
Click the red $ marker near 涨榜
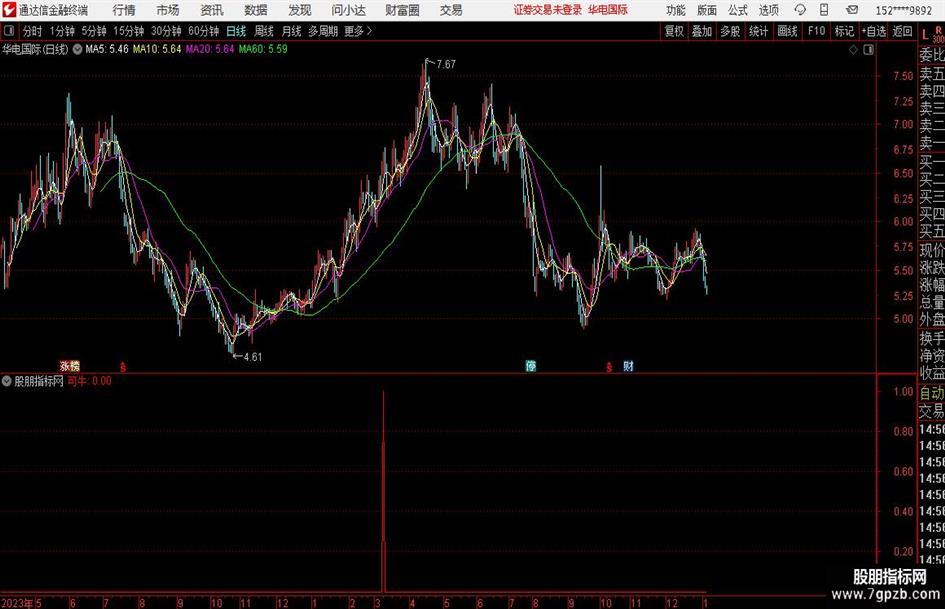click(123, 366)
